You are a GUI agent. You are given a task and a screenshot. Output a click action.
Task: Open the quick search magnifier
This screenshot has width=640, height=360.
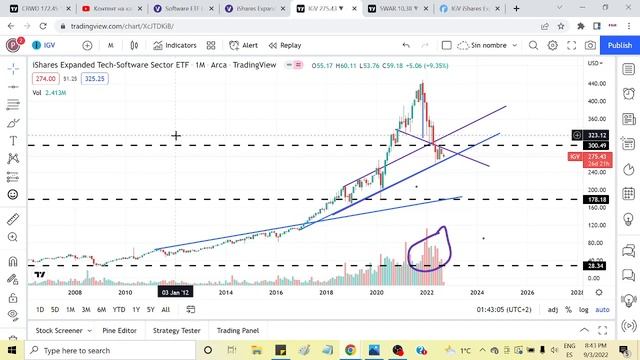(533, 45)
